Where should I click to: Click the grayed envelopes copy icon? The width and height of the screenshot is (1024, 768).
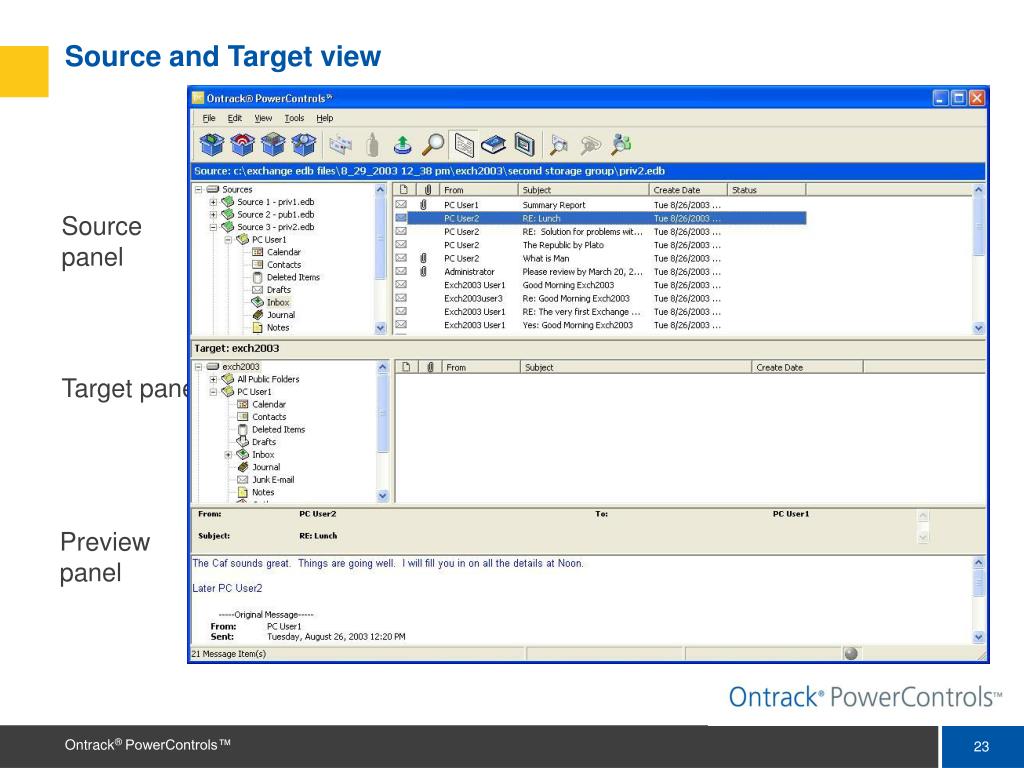[x=340, y=144]
